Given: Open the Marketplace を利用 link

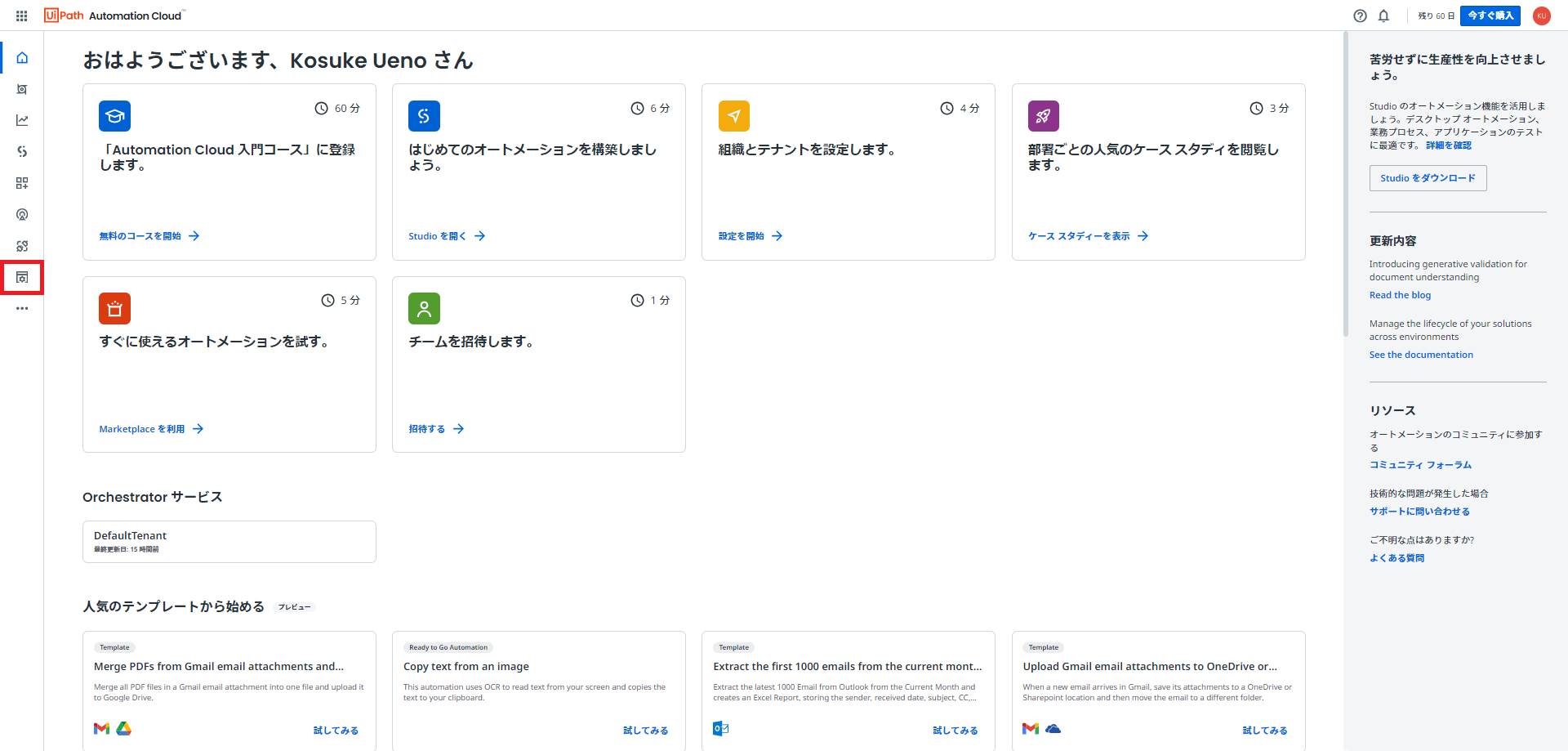Looking at the screenshot, I should click(142, 429).
